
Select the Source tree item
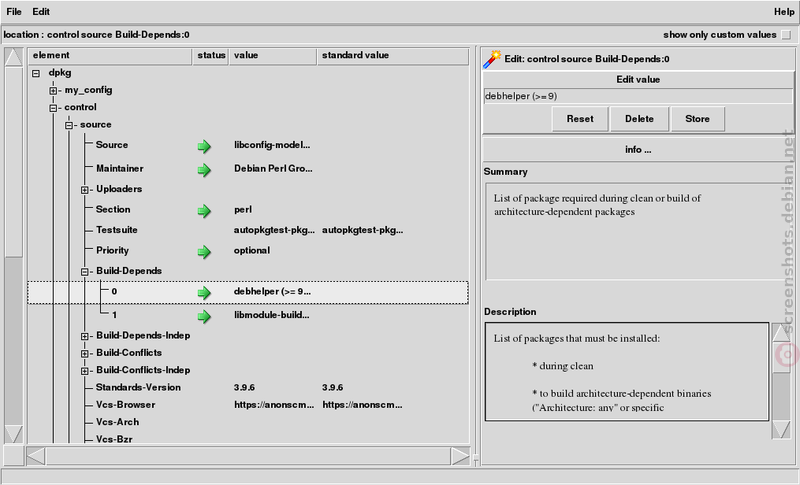(x=112, y=145)
